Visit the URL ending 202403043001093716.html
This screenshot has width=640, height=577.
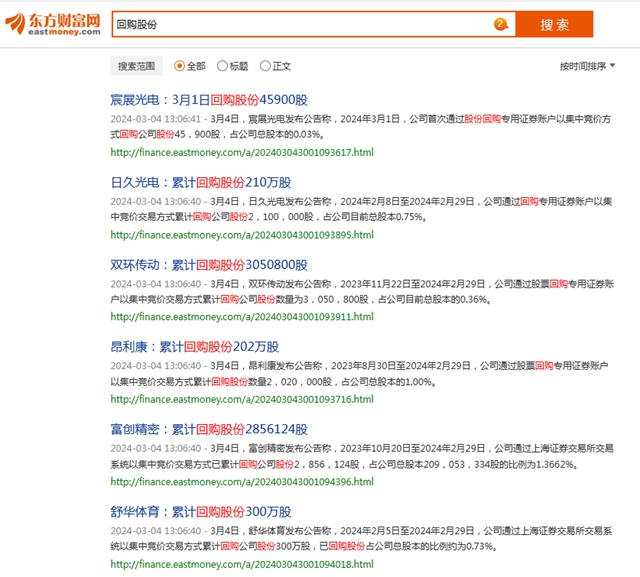[x=242, y=399]
